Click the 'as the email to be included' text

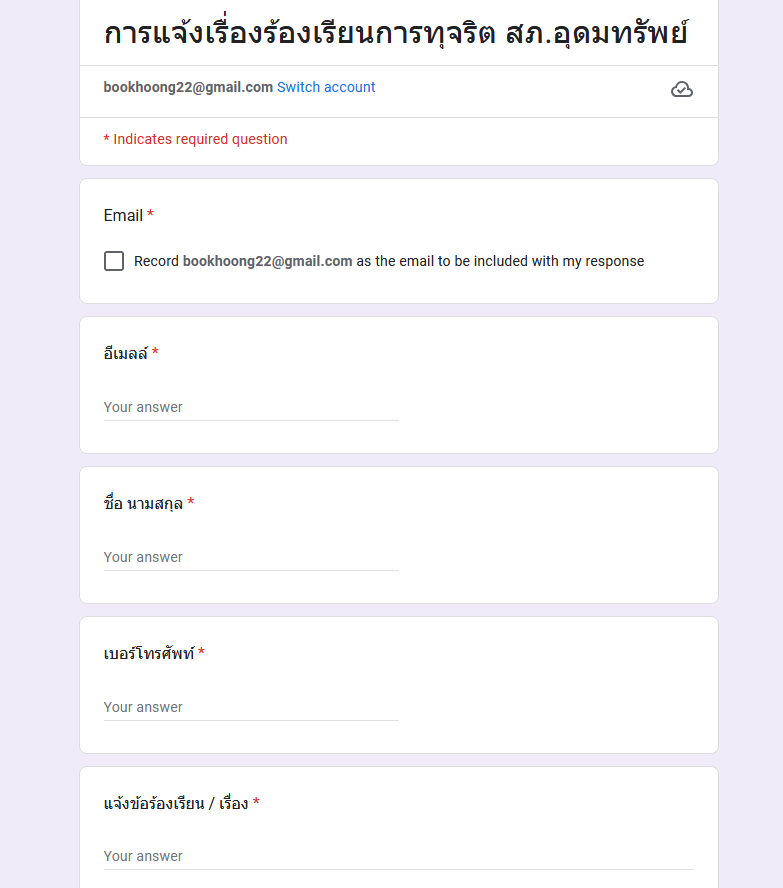coord(500,261)
